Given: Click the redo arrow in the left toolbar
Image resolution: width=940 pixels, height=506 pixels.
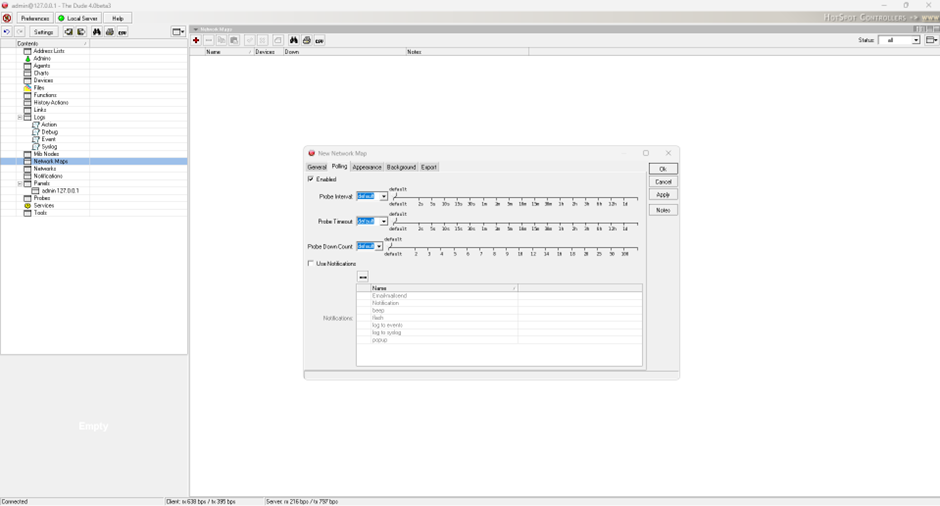Looking at the screenshot, I should (20, 32).
